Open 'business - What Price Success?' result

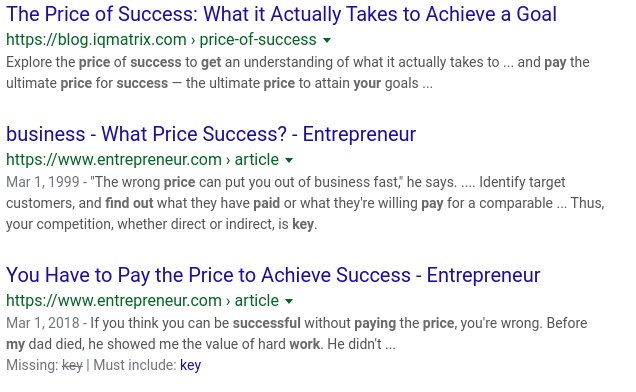211,134
